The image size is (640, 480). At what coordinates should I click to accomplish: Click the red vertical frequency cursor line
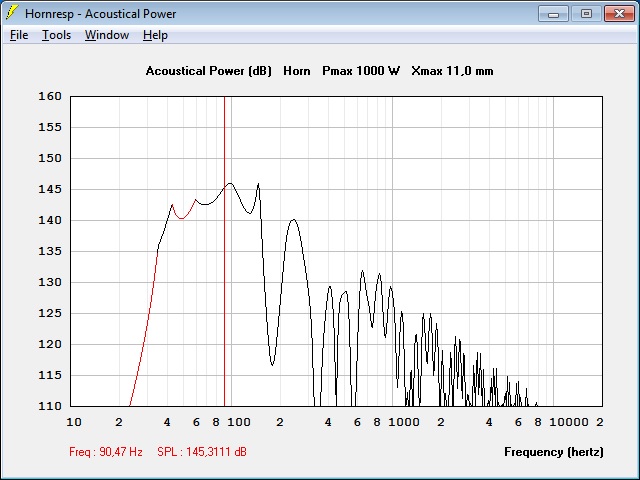pos(224,251)
